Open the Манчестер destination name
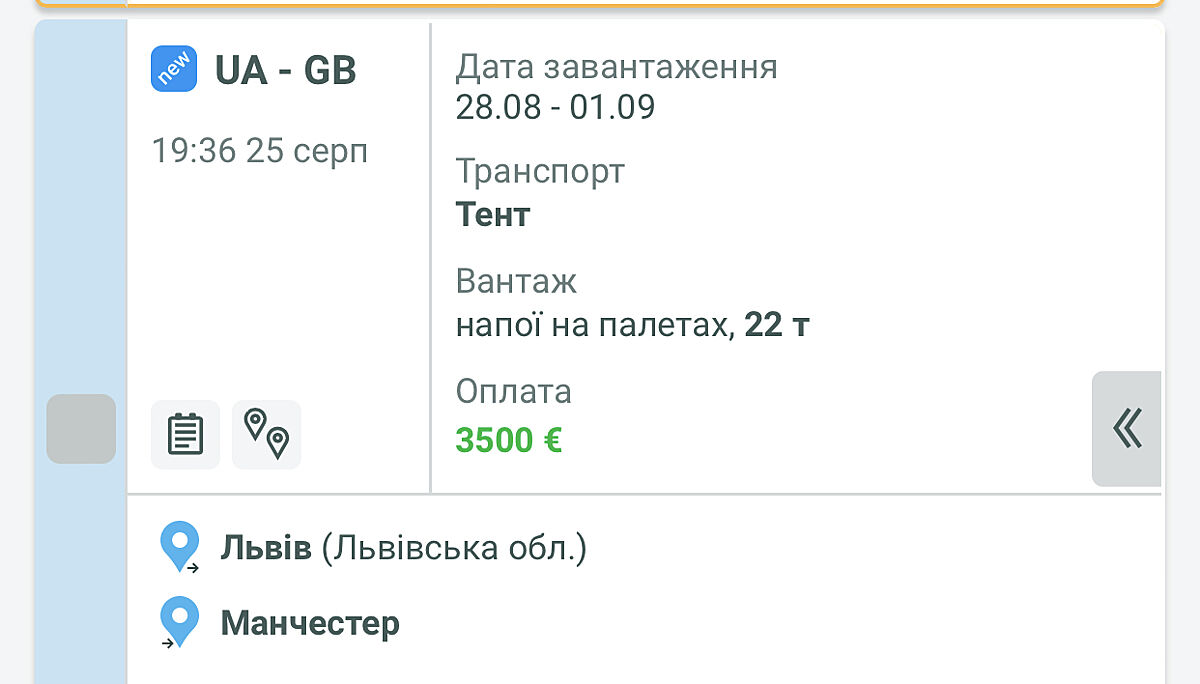Screen dimensions: 1200x684 pos(310,623)
